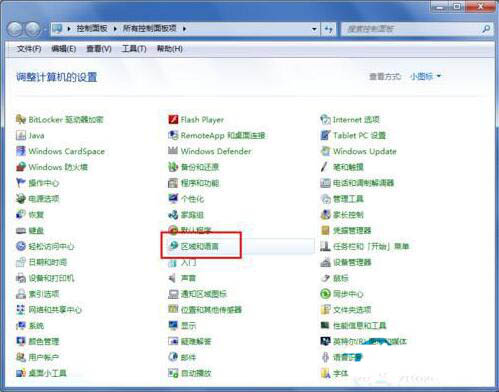Click the Java icon
Image resolution: width=499 pixels, height=392 pixels.
(x=21, y=135)
